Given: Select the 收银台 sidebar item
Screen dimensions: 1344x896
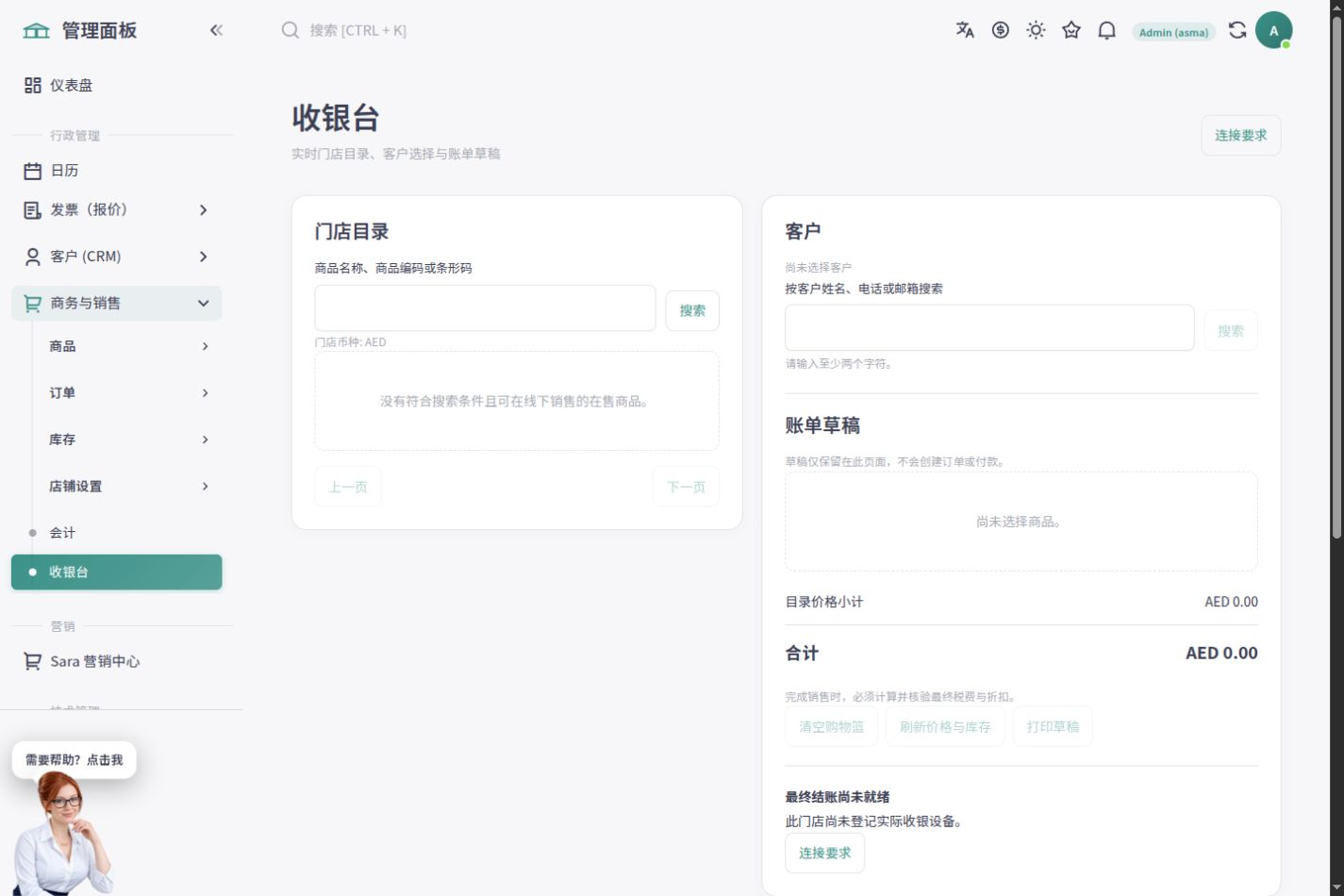Looking at the screenshot, I should tap(117, 572).
